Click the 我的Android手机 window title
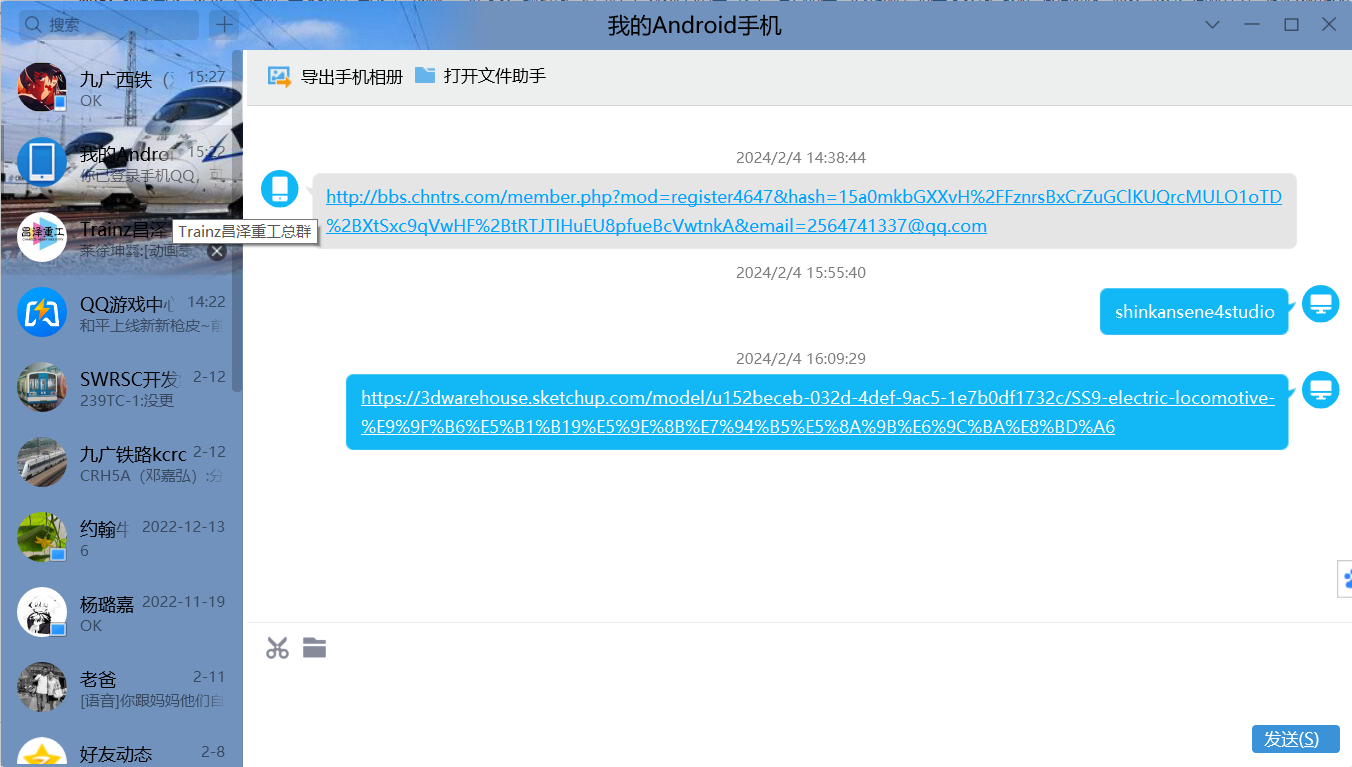1352x767 pixels. coord(695,26)
